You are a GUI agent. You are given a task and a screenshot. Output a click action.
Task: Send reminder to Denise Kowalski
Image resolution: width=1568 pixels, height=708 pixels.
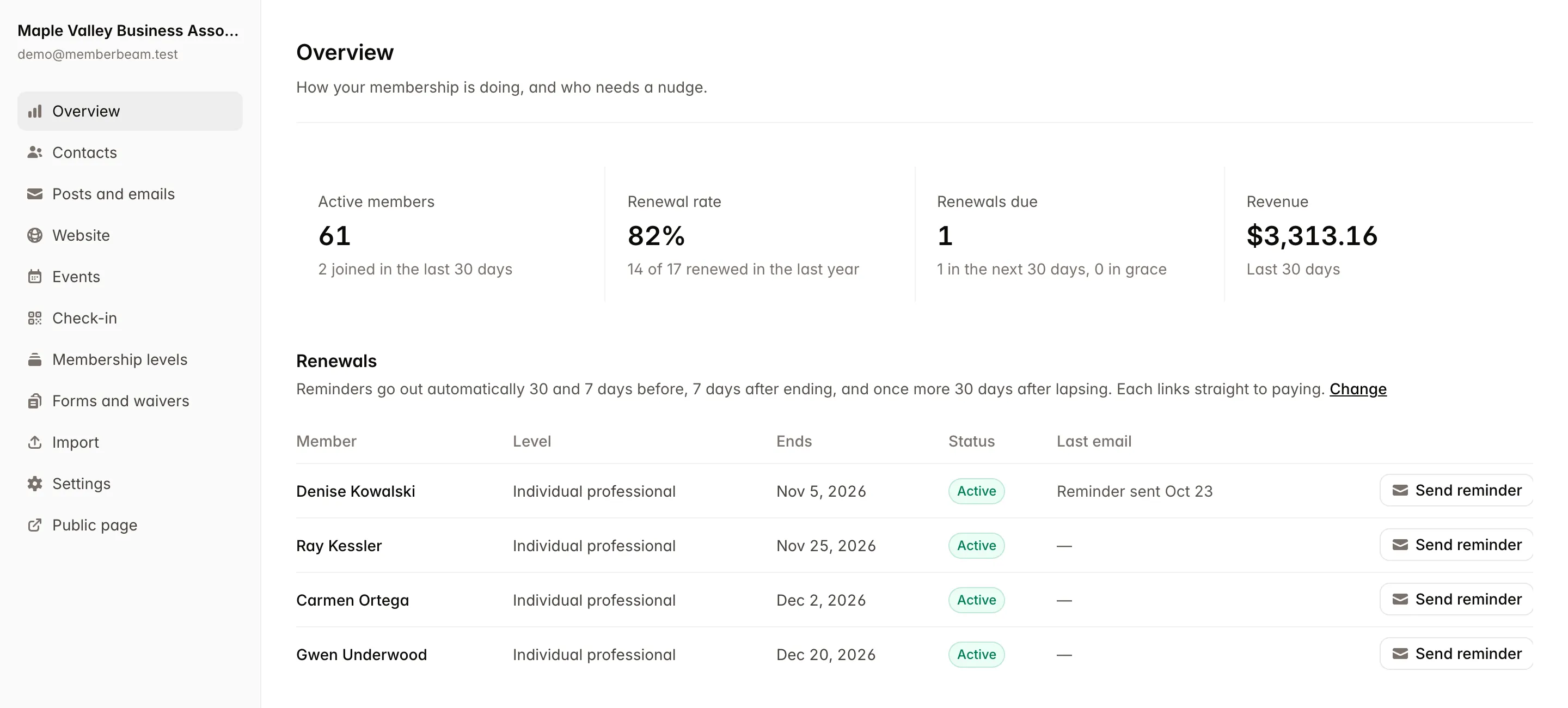tap(1456, 491)
